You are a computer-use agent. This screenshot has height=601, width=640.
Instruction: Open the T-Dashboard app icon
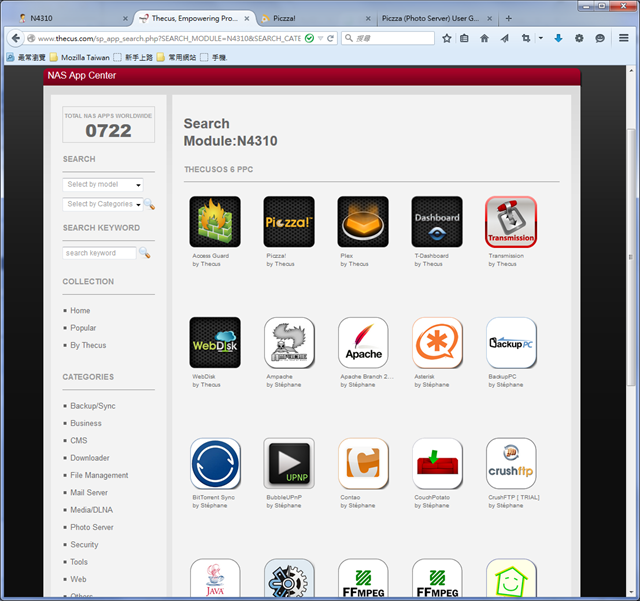tap(437, 222)
